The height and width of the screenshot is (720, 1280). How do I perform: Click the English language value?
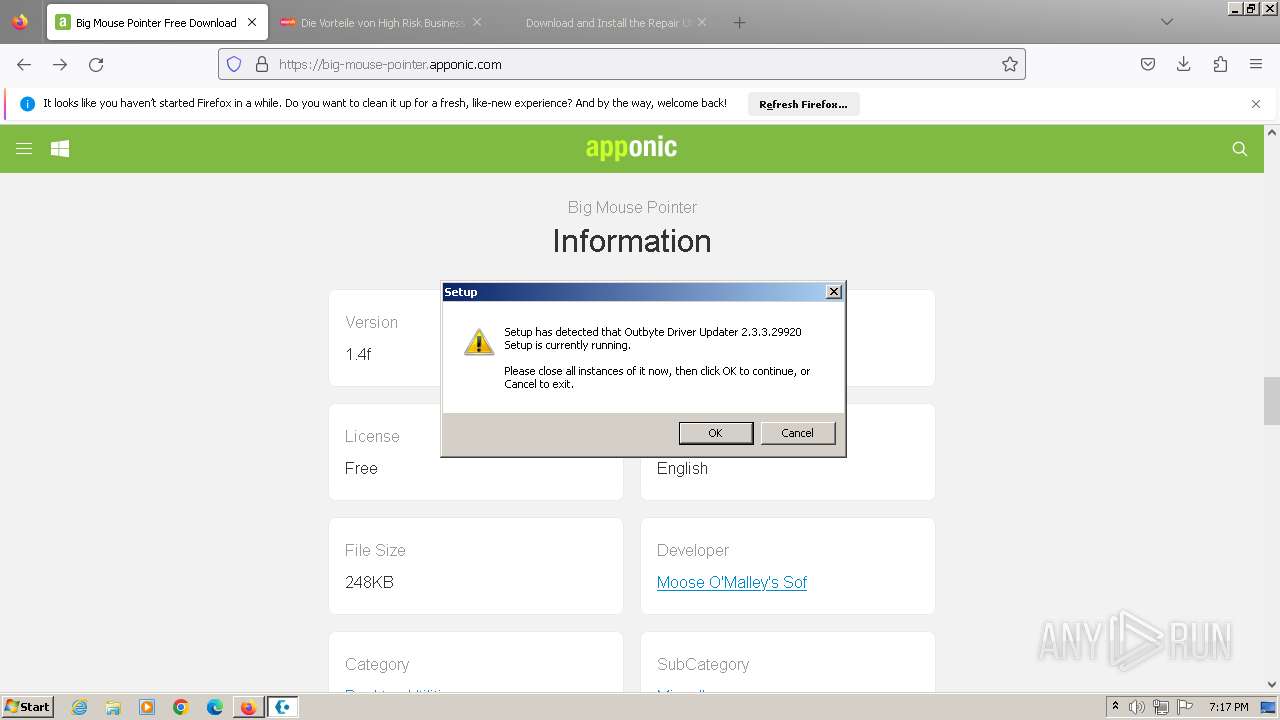point(682,468)
